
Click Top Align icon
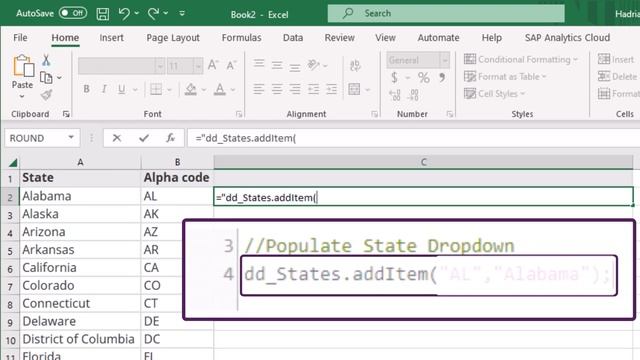[x=258, y=64]
